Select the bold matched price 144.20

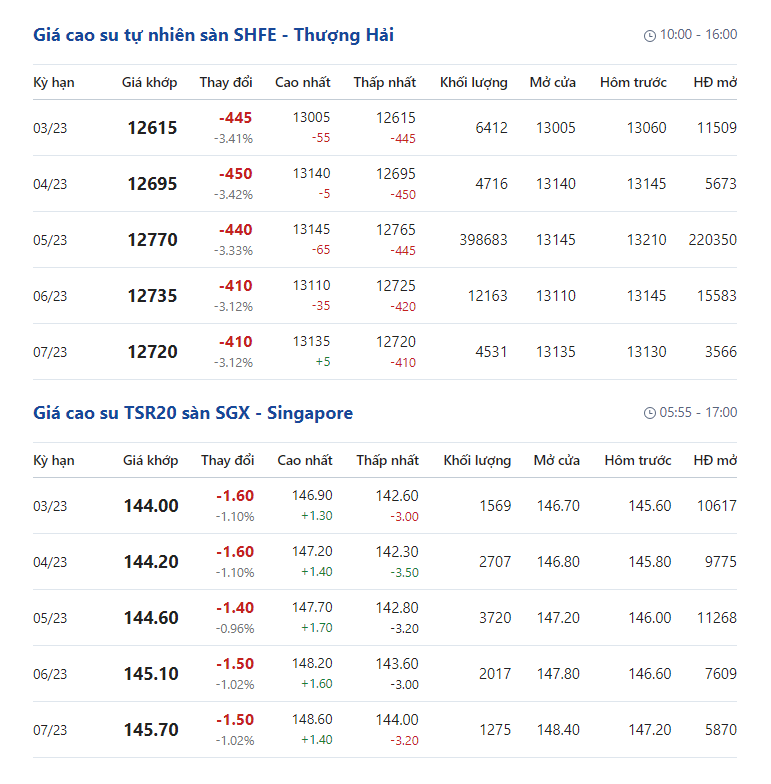[x=151, y=562]
